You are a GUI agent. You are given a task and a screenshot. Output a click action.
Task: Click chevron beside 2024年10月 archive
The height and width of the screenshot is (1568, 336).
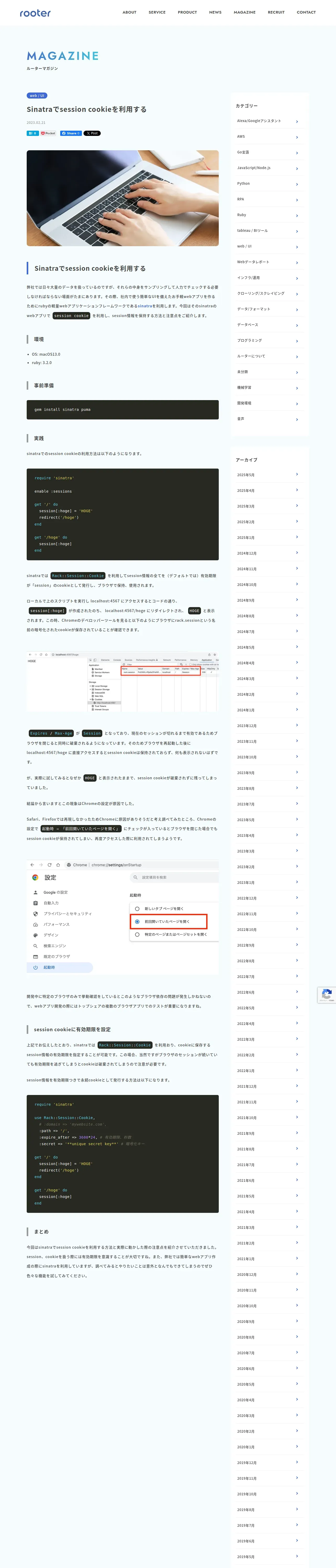(297, 584)
